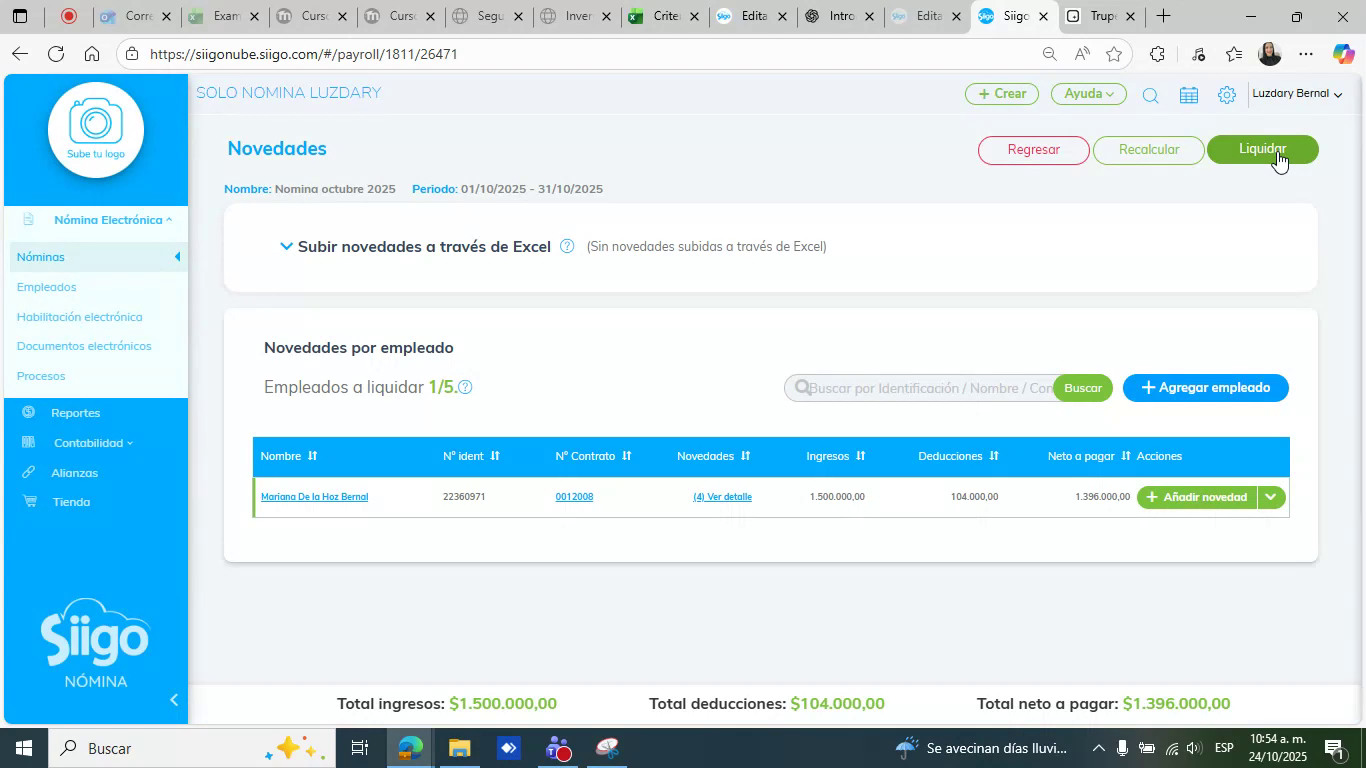Open the Crear menu button
Image resolution: width=1366 pixels, height=768 pixels.
[1002, 94]
